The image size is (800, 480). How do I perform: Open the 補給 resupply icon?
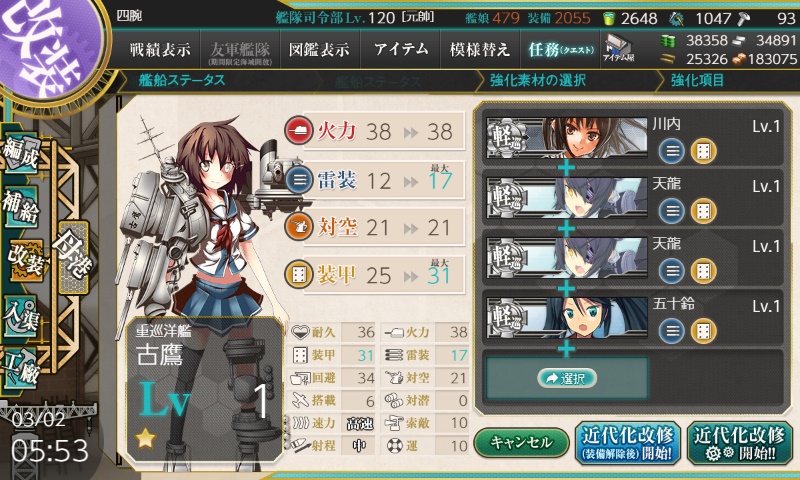click(21, 206)
